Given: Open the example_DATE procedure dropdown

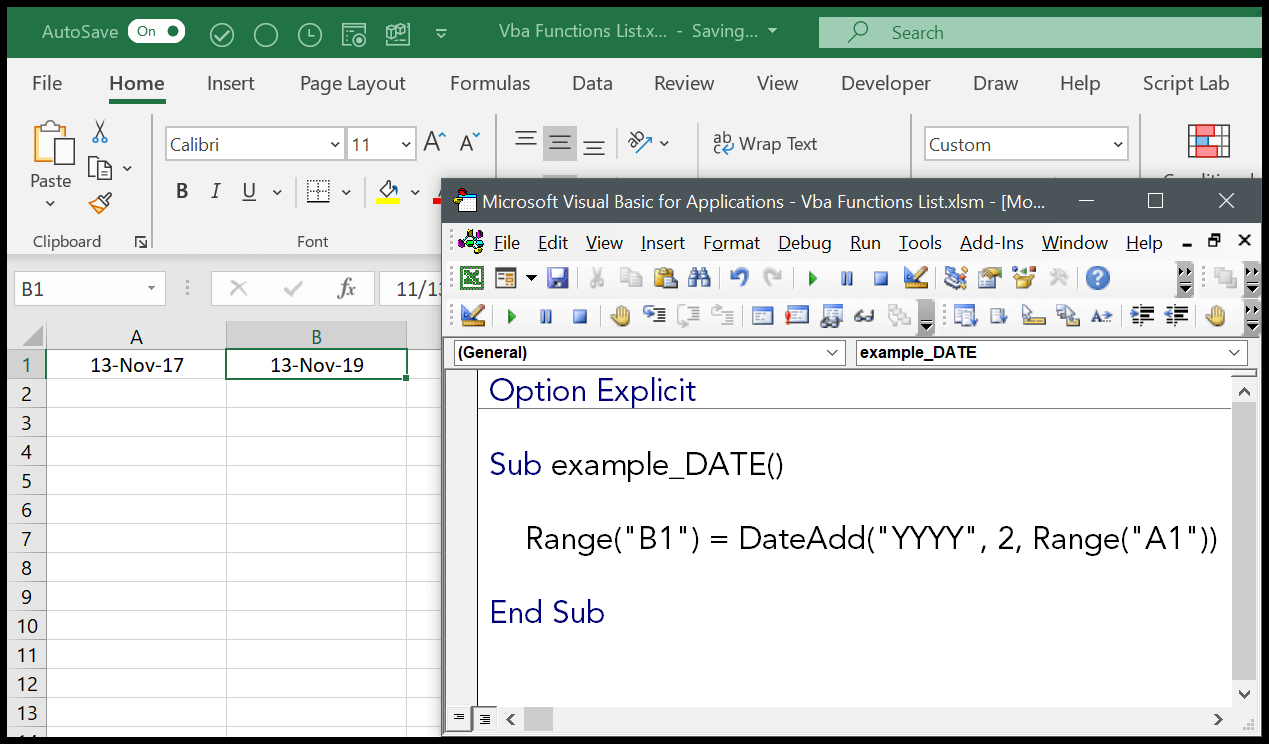Looking at the screenshot, I should [x=1237, y=352].
